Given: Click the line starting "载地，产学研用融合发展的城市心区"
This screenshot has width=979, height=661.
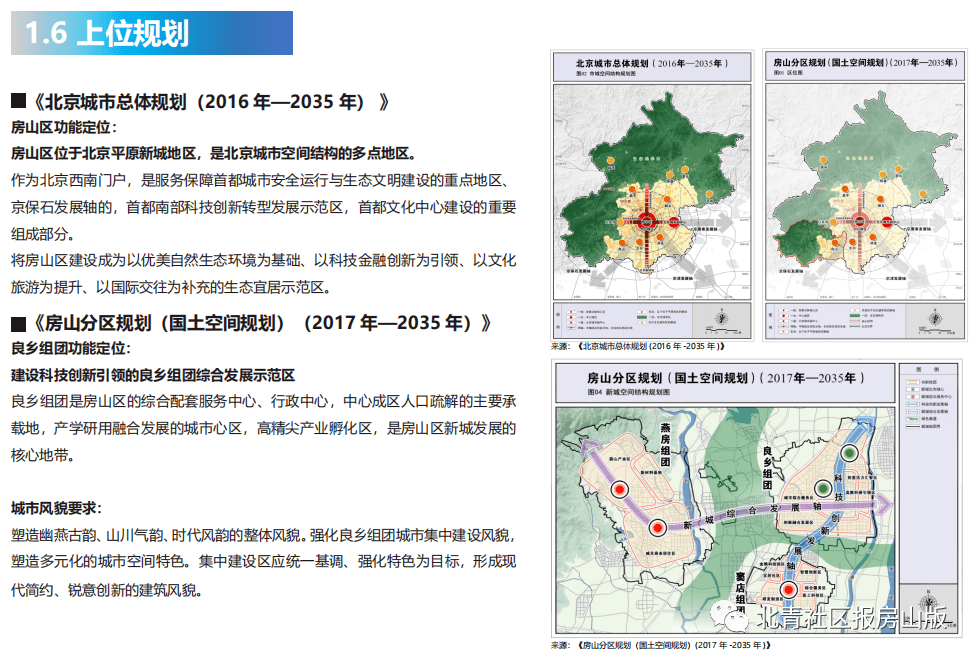Looking at the screenshot, I should [263, 428].
